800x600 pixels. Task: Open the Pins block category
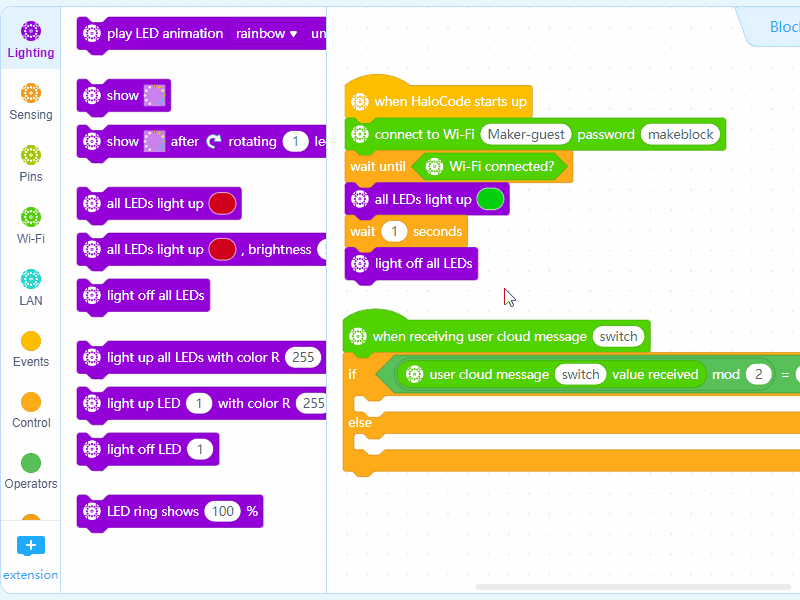31,164
